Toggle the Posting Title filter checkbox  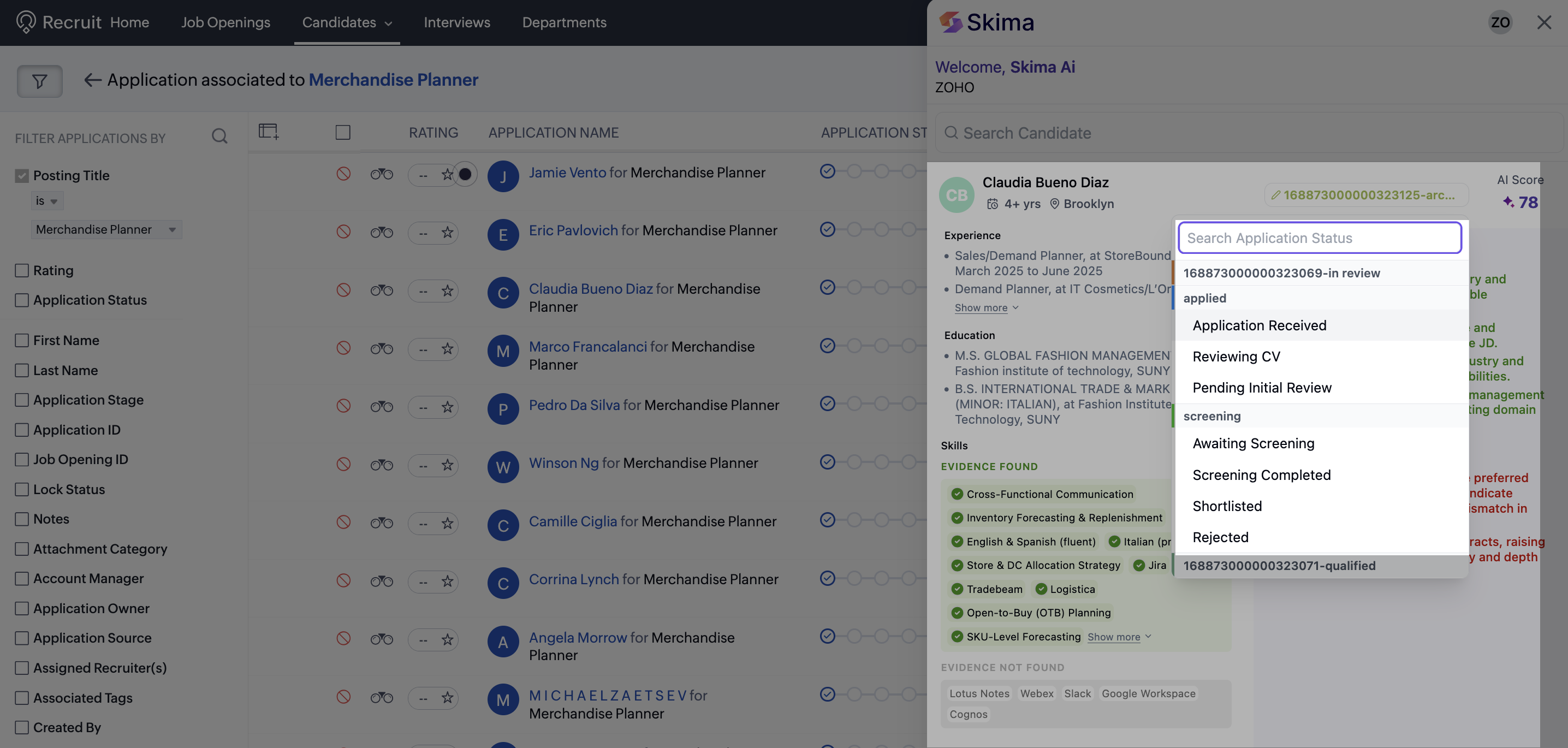(22, 175)
